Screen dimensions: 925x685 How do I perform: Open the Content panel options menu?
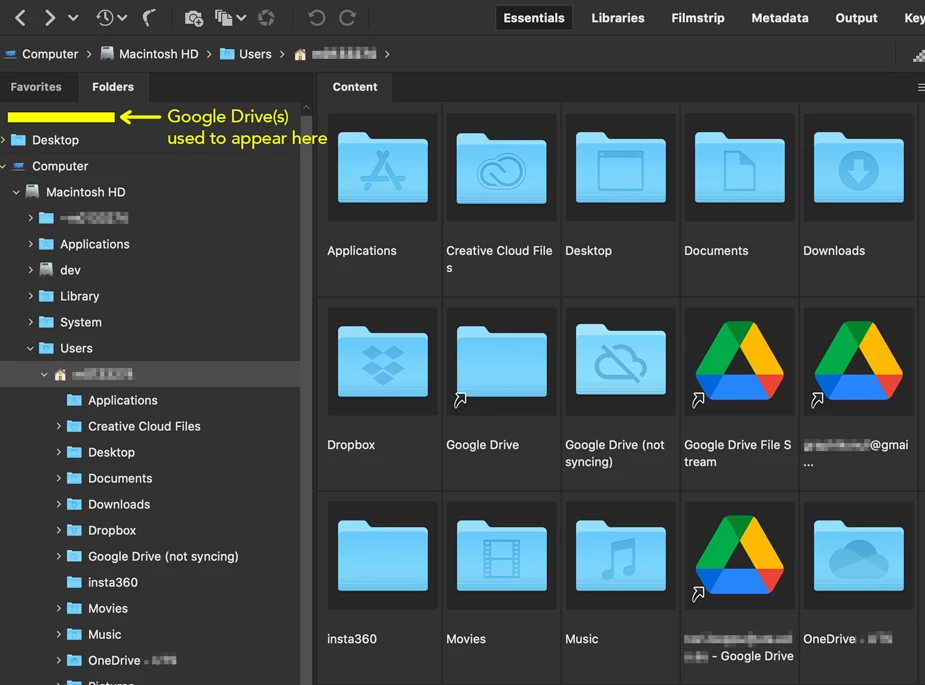coord(921,87)
